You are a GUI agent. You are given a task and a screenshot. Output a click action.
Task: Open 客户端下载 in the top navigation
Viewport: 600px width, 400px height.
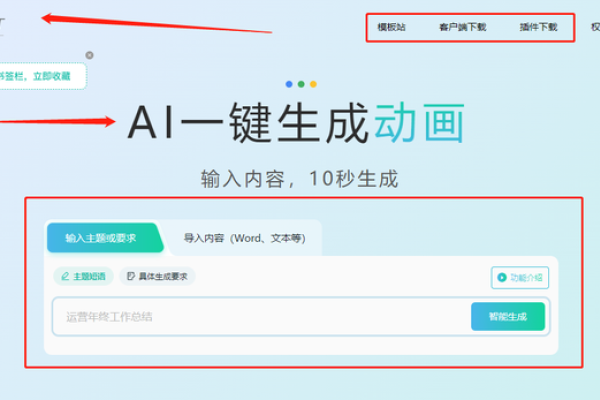462,27
